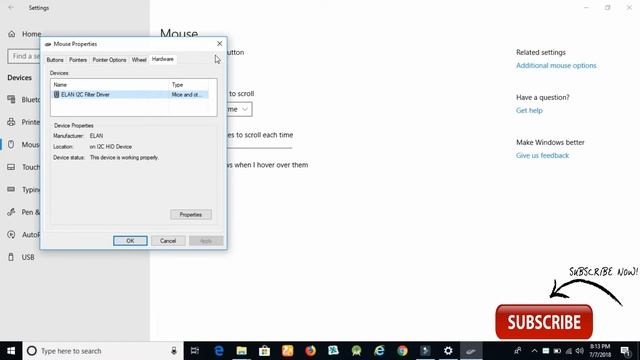Open the dark taskbar app beside Settings gear
This screenshot has width=640, height=360.
(425, 351)
